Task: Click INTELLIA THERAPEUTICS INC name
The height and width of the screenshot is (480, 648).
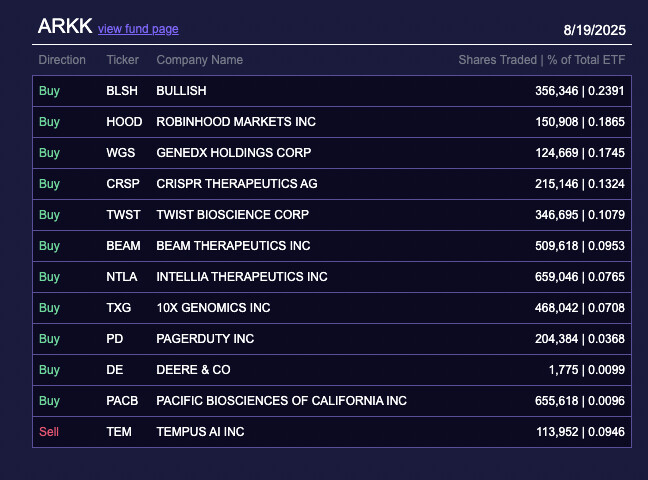Action: [x=242, y=277]
